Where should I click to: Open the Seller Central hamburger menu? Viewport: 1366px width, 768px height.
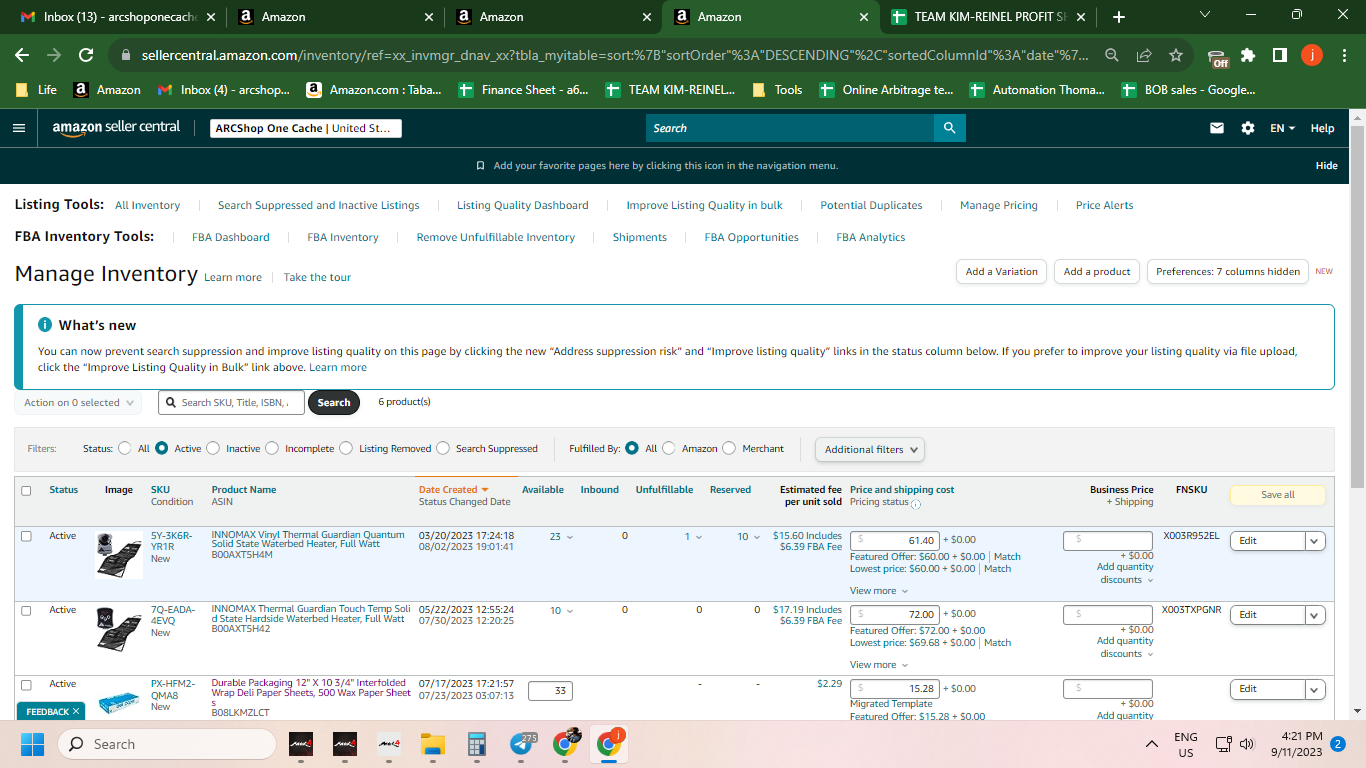pos(19,128)
